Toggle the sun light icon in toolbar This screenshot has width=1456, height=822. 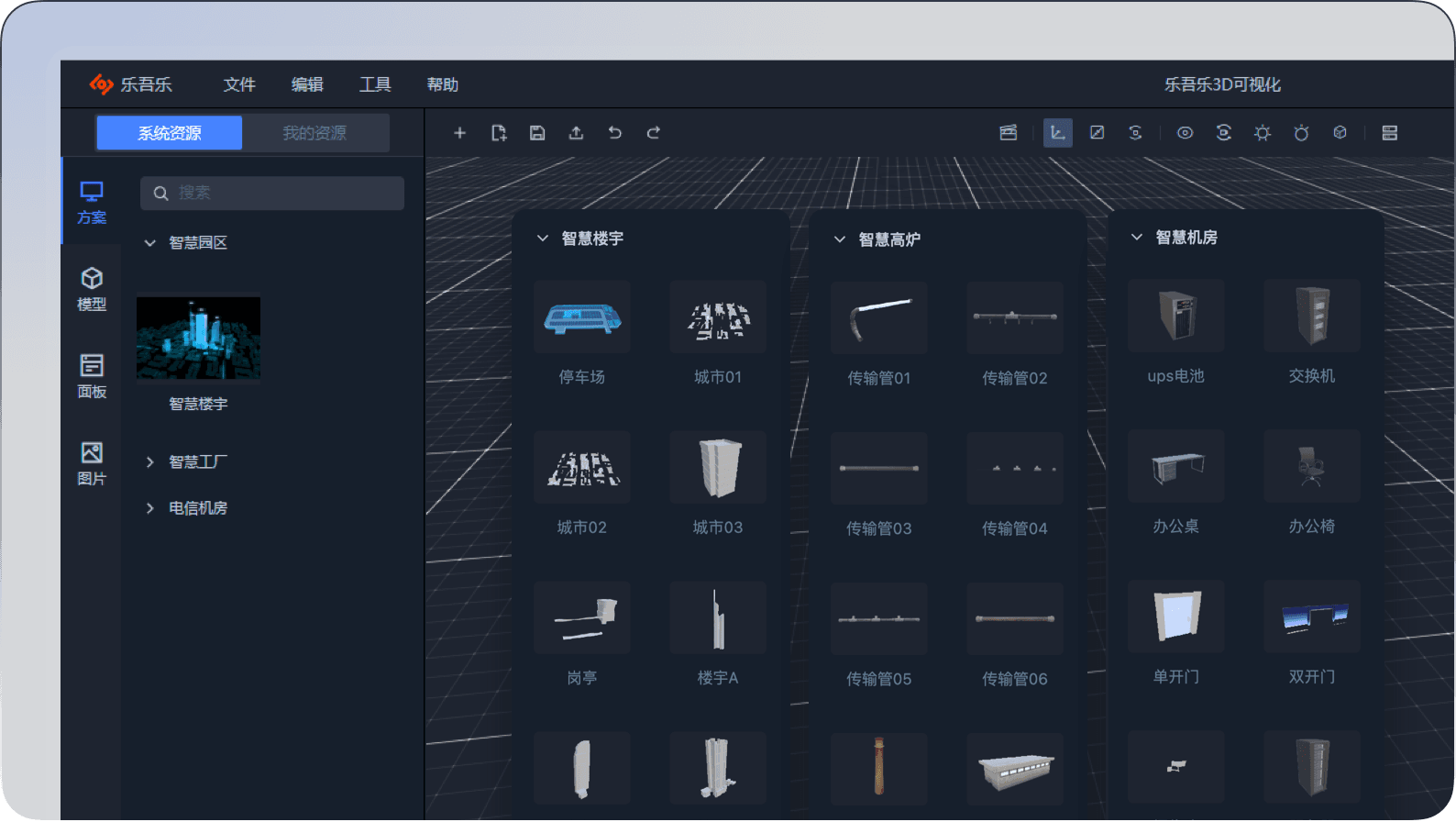[1263, 133]
